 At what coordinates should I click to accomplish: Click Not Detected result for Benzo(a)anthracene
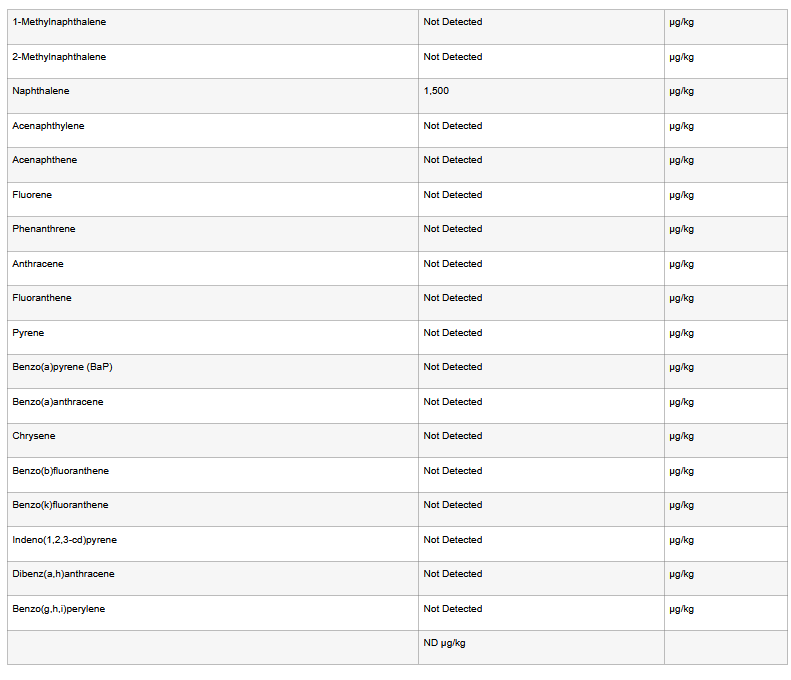452,402
